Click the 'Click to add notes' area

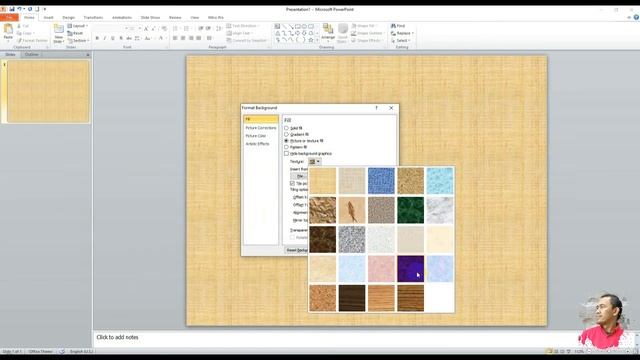[118, 338]
